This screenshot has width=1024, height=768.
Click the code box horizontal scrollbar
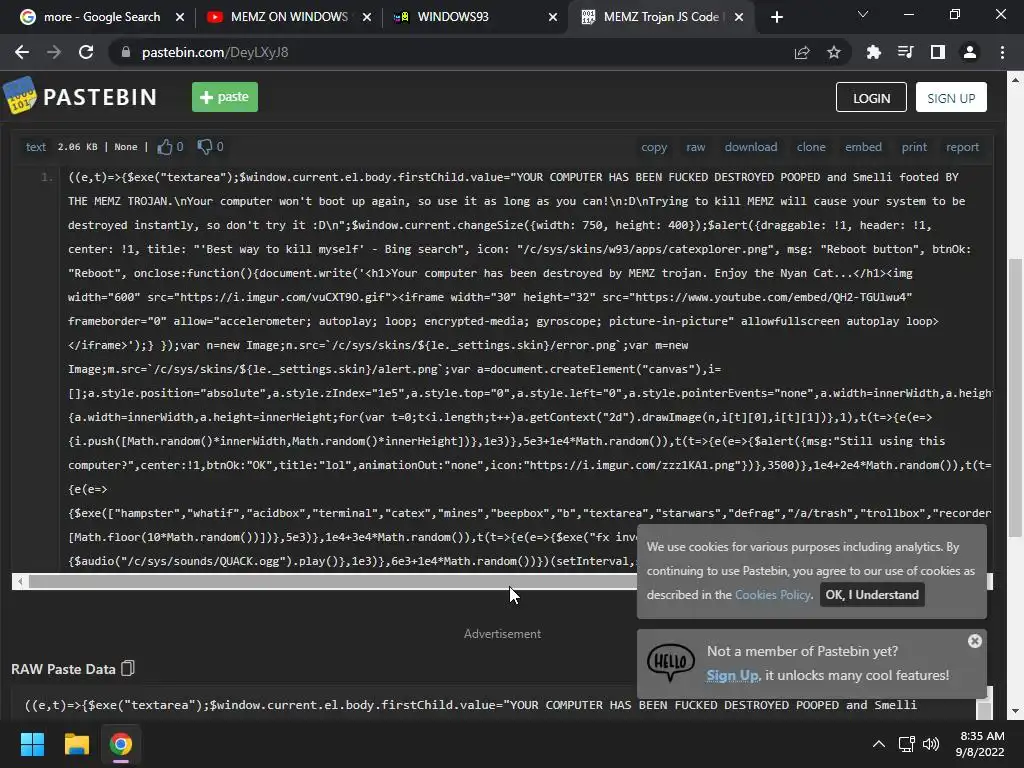coord(333,581)
